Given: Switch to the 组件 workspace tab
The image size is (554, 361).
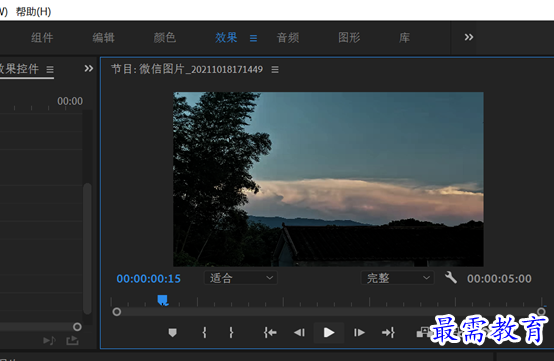Looking at the screenshot, I should 42,37.
